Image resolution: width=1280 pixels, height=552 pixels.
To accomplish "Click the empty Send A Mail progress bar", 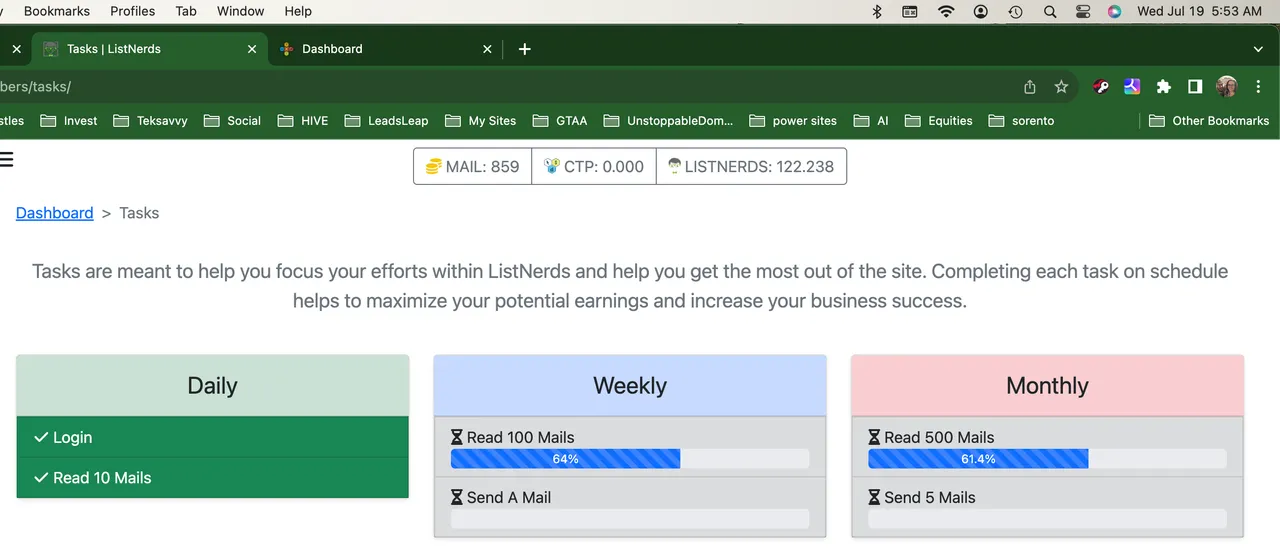I will coord(630,519).
